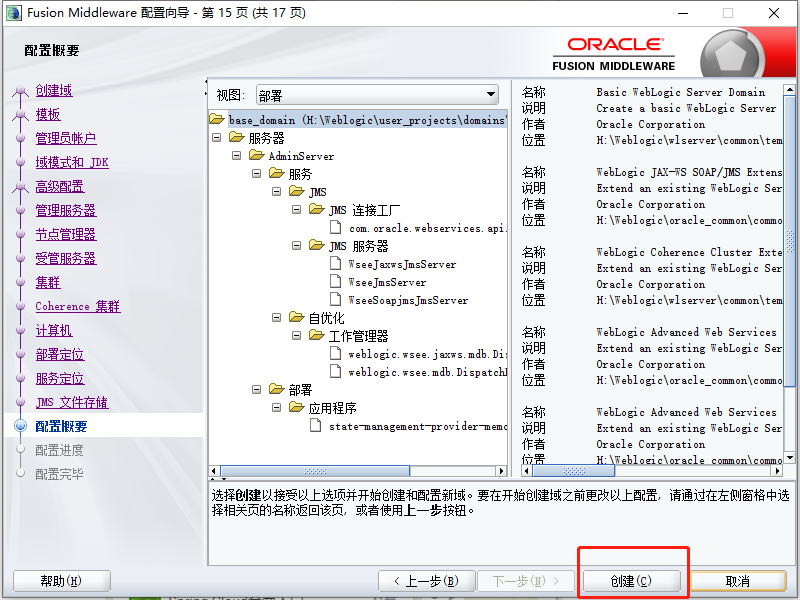Image resolution: width=800 pixels, height=600 pixels.
Task: Open the 部署定位 step link
Action: point(60,354)
